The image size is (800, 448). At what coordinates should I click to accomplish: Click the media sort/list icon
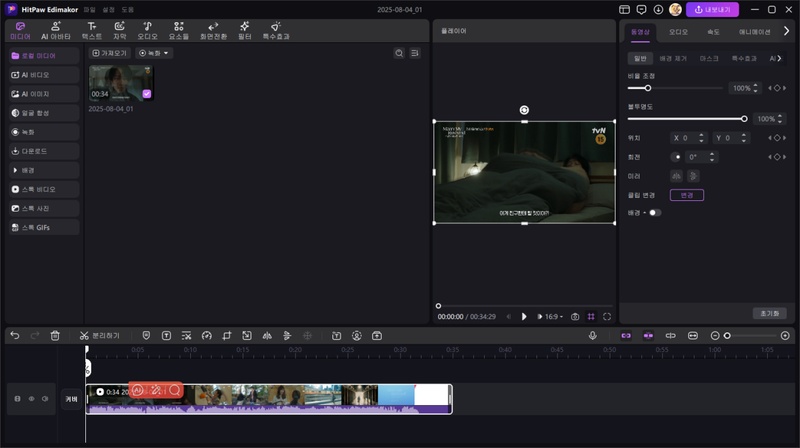415,53
